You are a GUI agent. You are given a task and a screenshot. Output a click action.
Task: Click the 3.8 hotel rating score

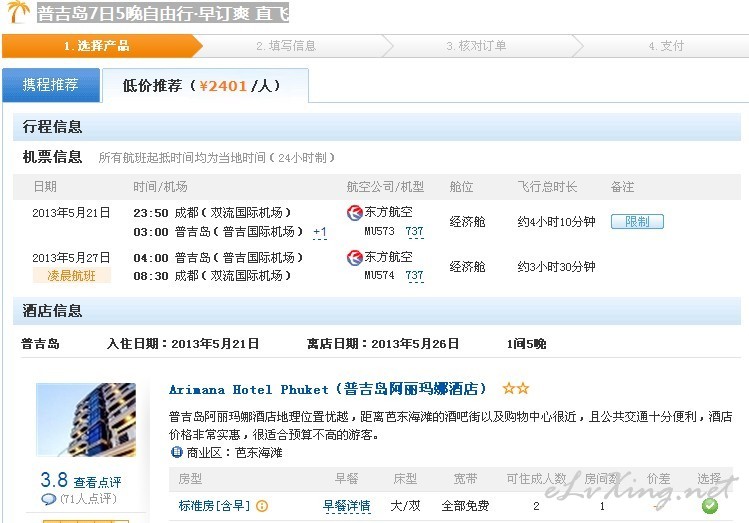[54, 480]
